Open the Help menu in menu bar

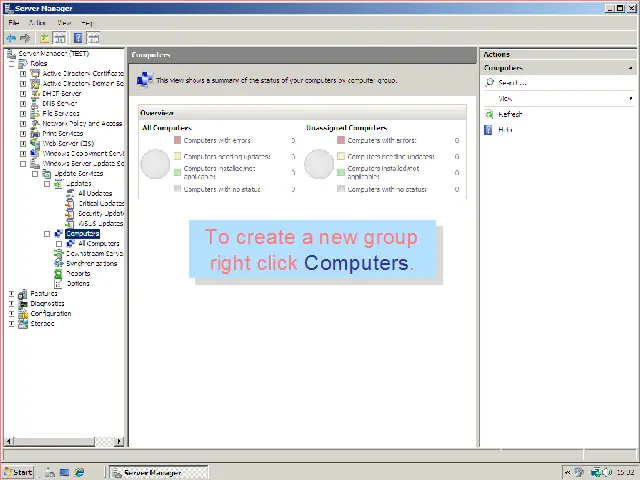[x=87, y=23]
